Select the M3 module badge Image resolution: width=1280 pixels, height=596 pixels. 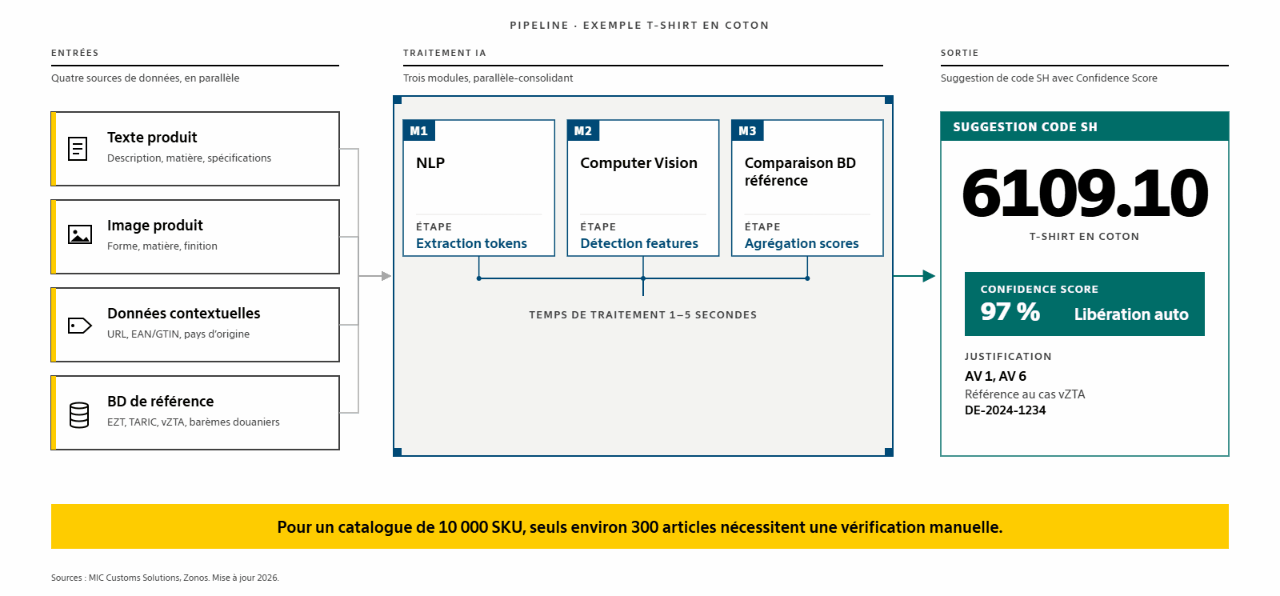point(747,130)
